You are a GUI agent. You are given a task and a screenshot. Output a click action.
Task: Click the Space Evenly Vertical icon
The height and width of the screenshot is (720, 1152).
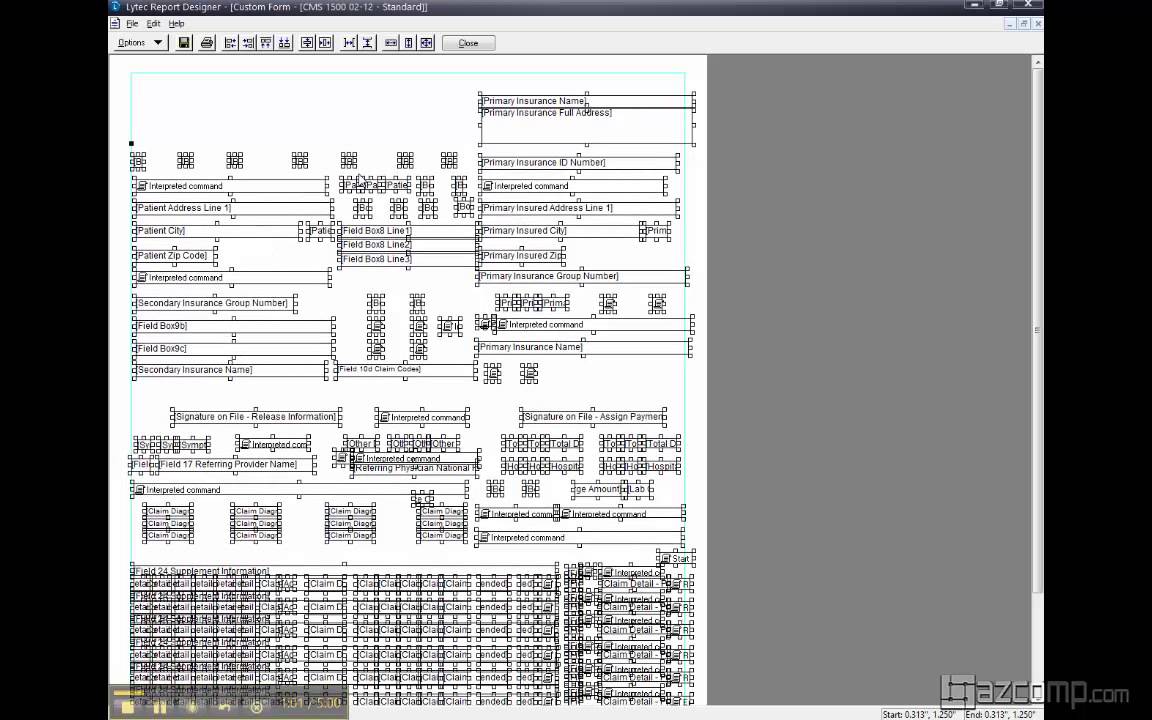click(367, 43)
